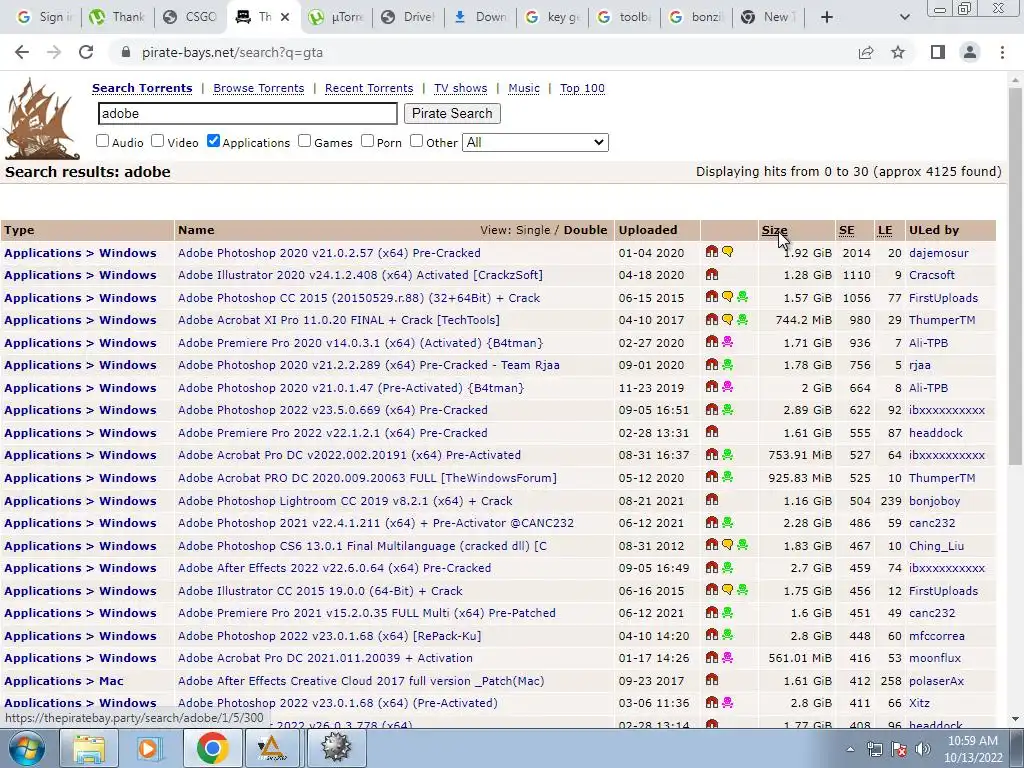Show hidden system tray icons arrow

tap(850, 749)
